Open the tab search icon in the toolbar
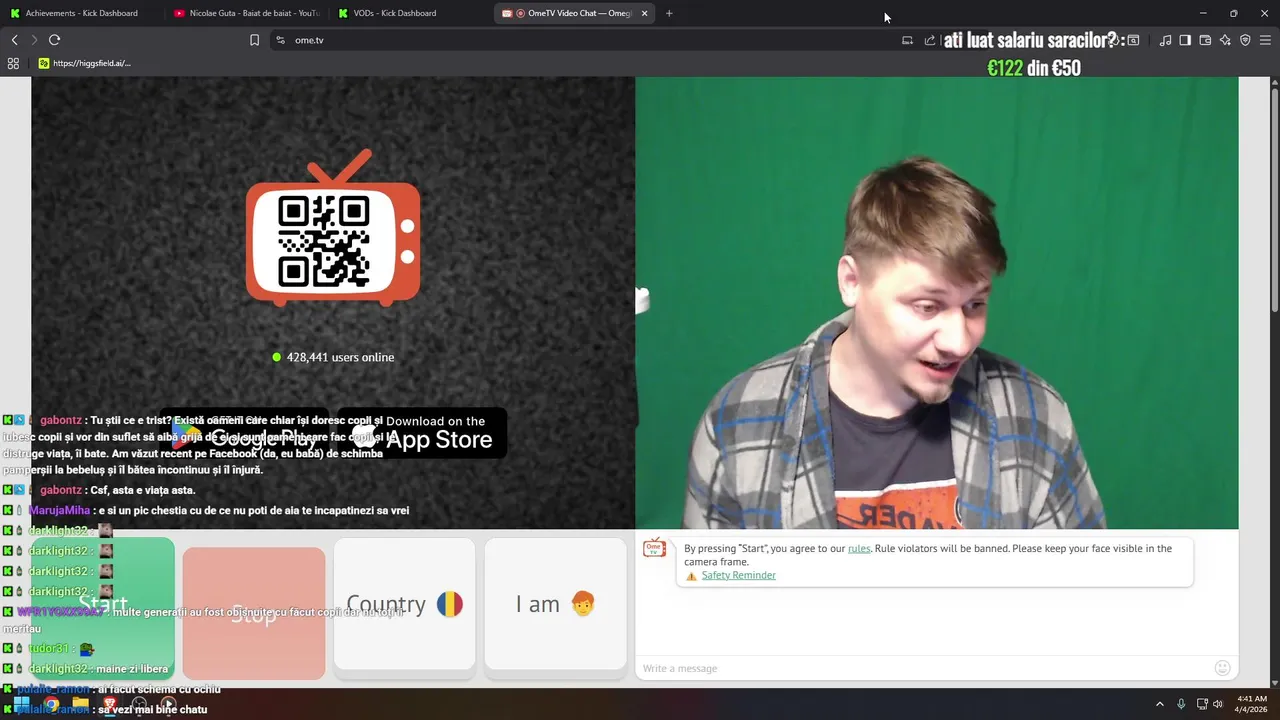This screenshot has width=1280, height=720. pos(1133,40)
